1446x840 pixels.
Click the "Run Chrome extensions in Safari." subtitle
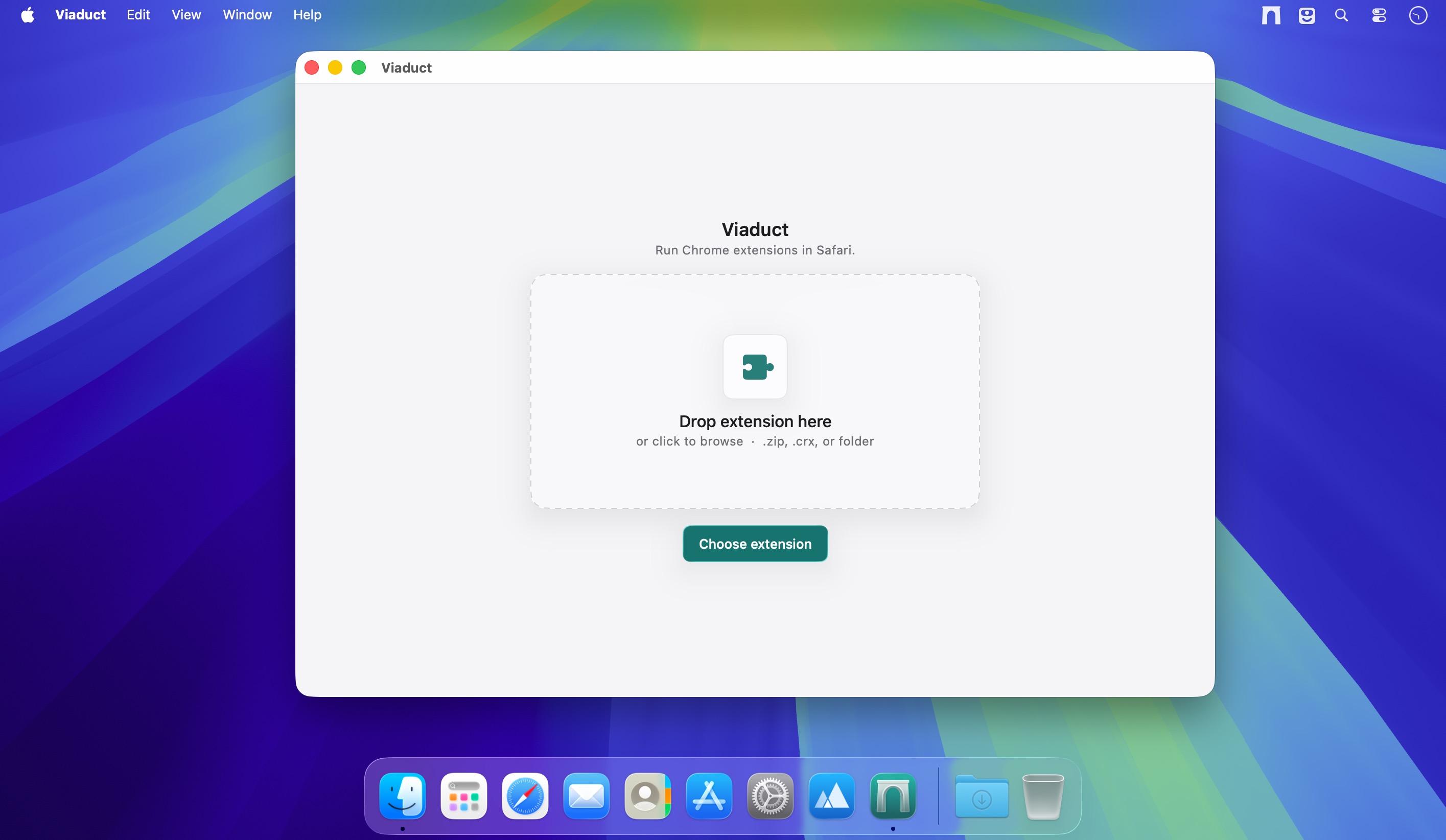(x=755, y=250)
